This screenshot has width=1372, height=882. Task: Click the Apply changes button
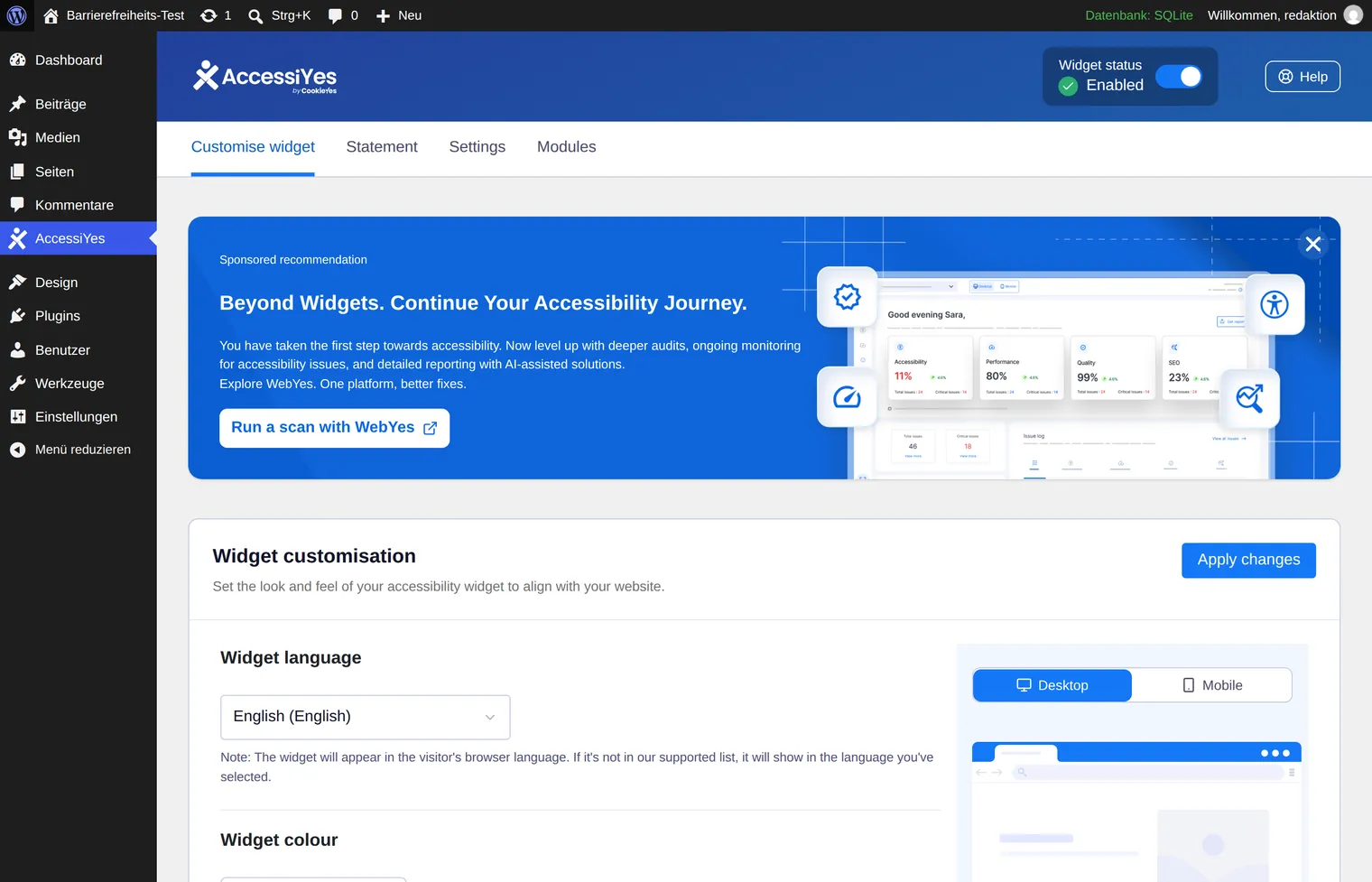coord(1248,560)
